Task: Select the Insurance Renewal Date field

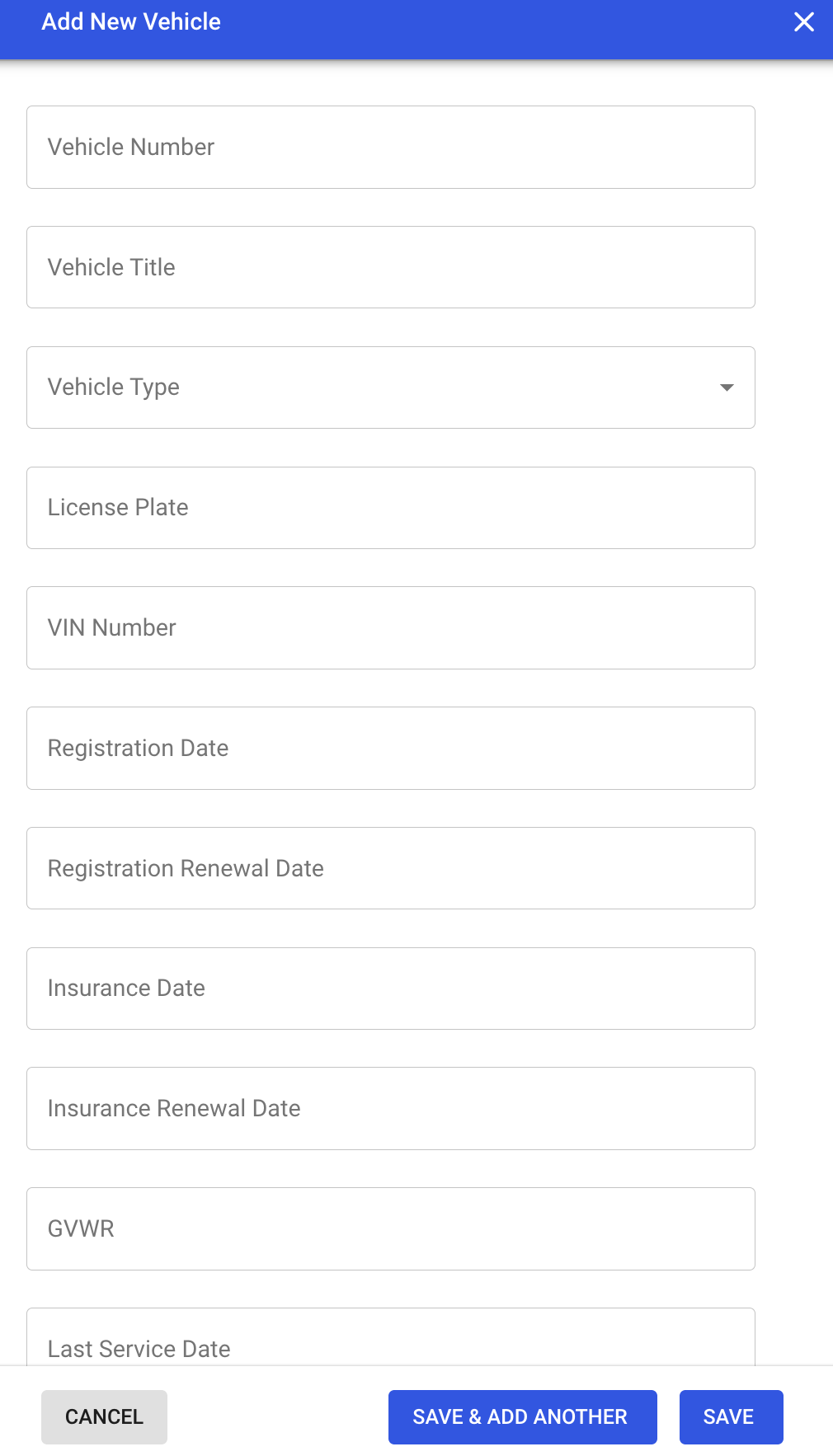Action: 391,1108
